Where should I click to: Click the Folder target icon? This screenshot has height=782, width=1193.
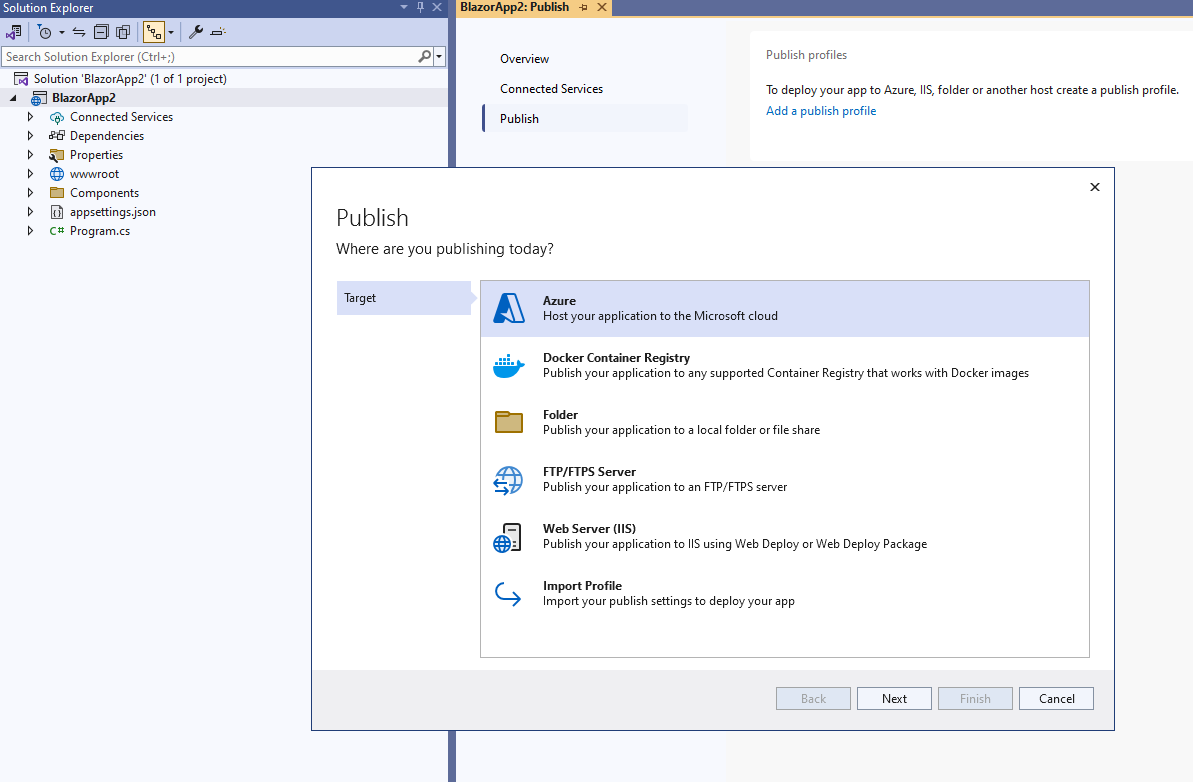pos(509,422)
